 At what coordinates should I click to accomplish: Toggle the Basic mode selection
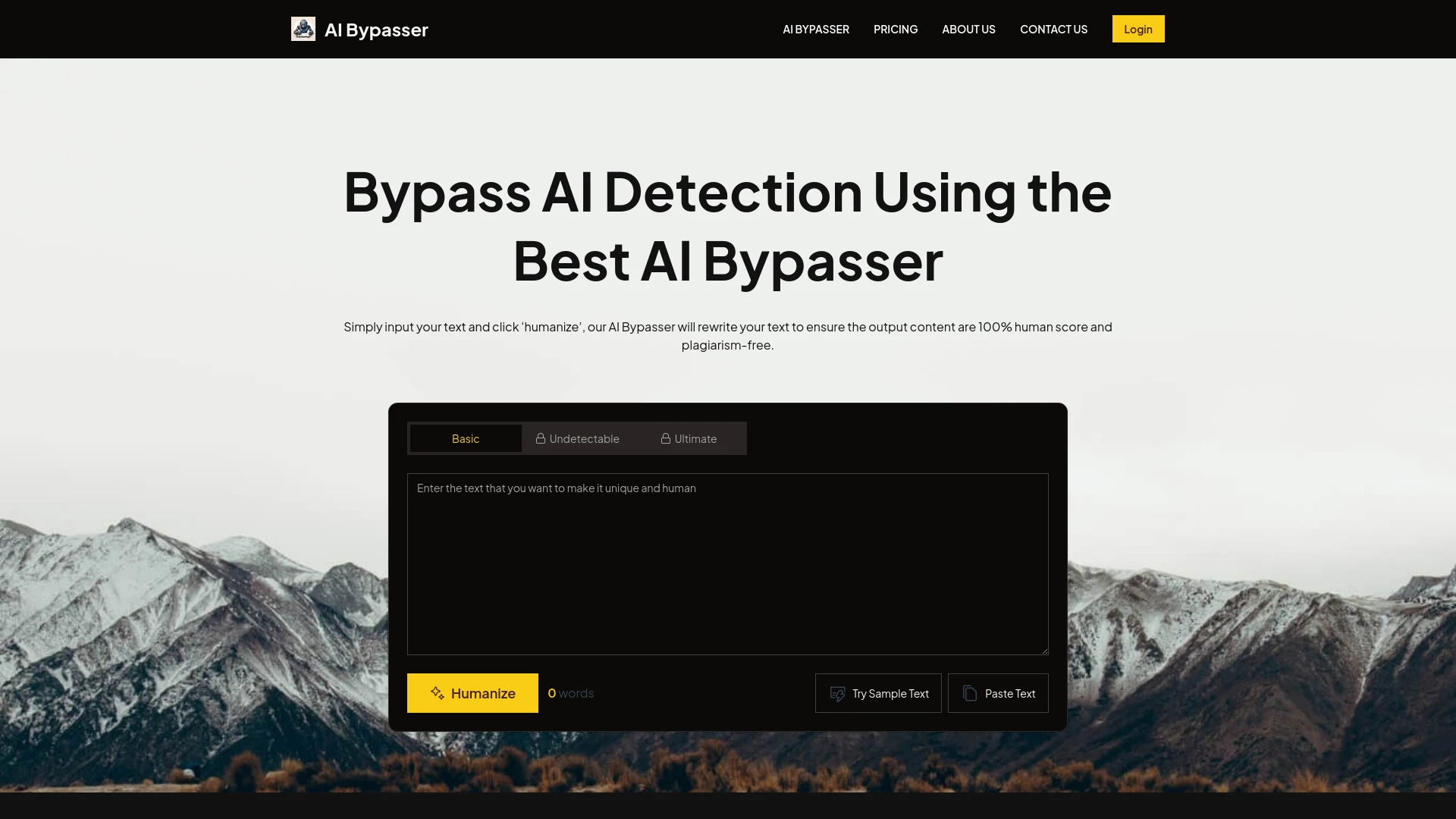[x=465, y=437]
